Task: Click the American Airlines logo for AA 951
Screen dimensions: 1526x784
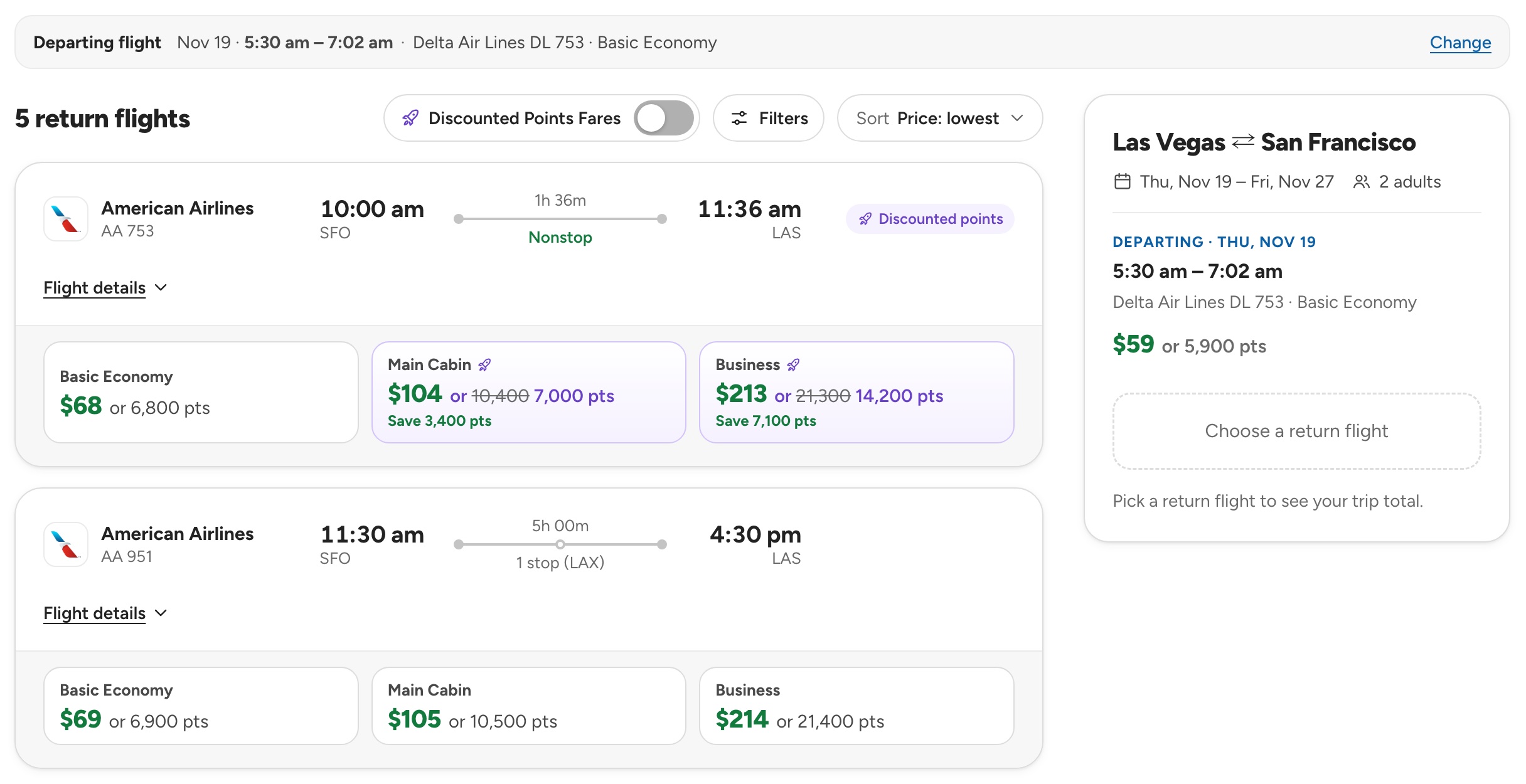Action: (x=66, y=544)
